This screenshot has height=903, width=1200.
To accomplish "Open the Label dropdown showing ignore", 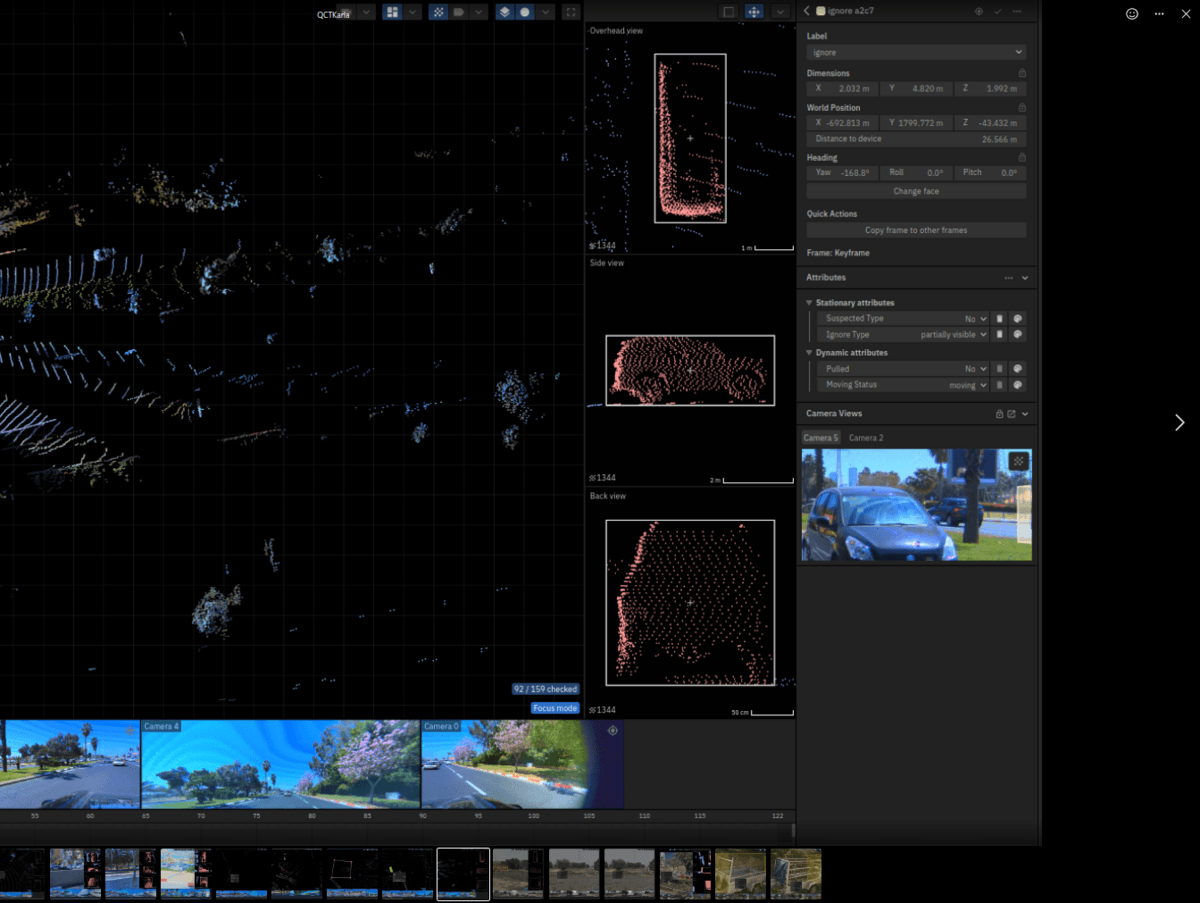I will pos(916,52).
